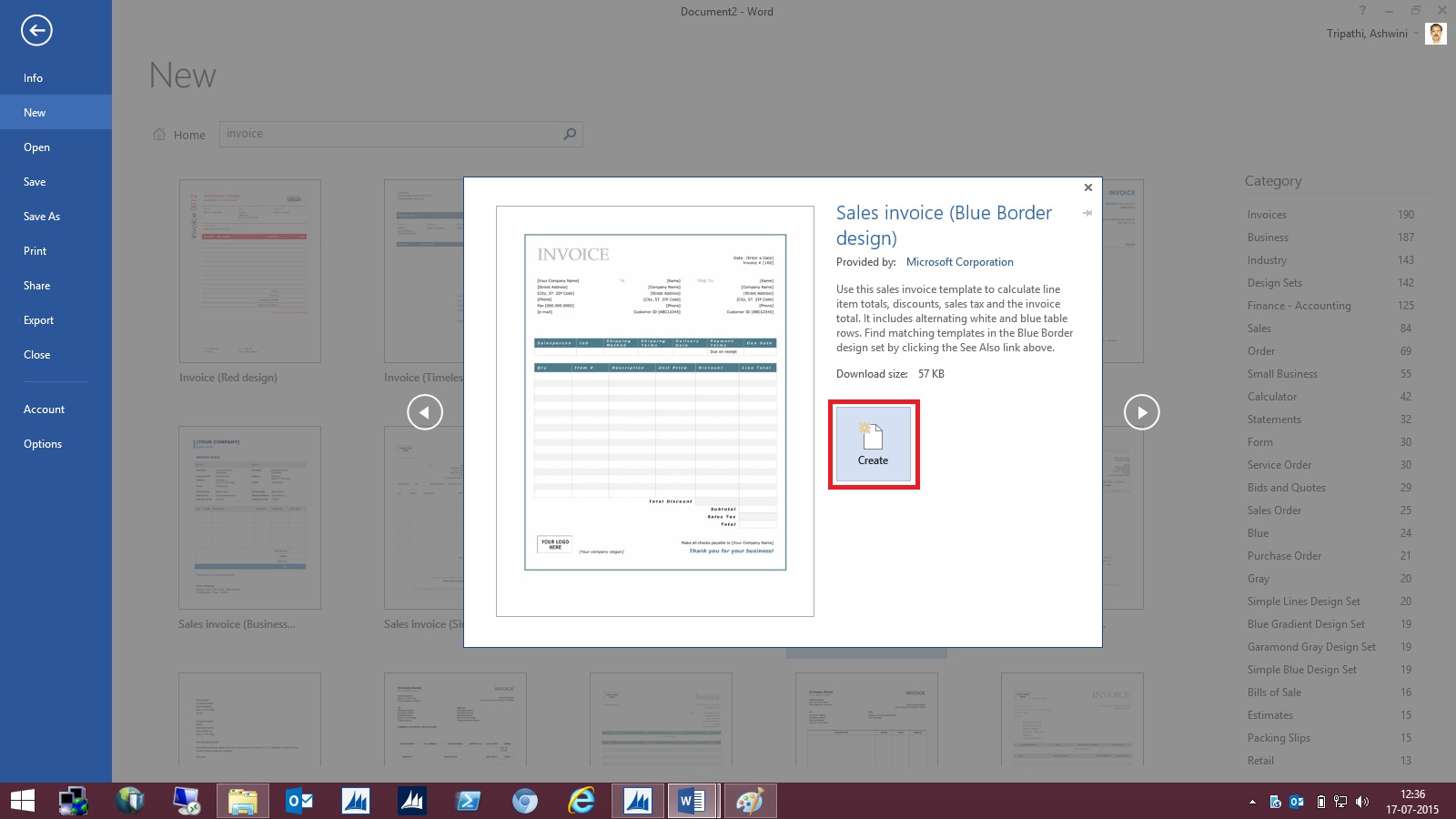Screen dimensions: 1456x819
Task: Open the Microsoft Corporation link
Action: tap(959, 261)
